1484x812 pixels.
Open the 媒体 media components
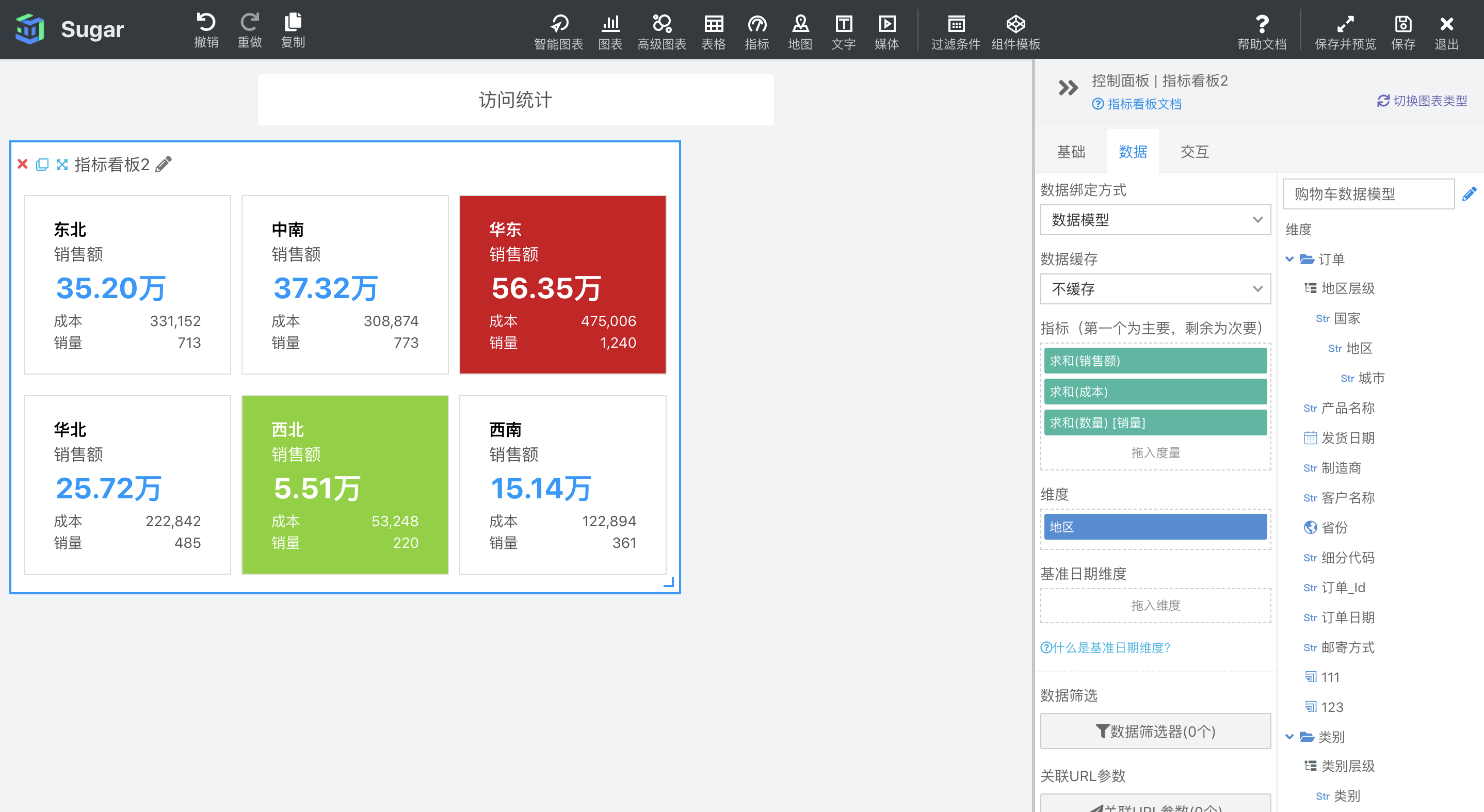coord(886,33)
